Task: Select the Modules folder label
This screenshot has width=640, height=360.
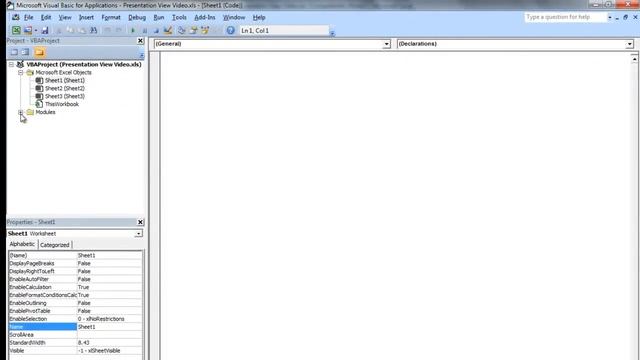Action: point(45,112)
